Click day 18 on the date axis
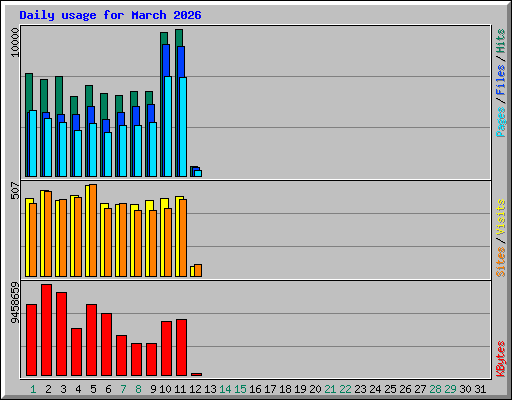The width and height of the screenshot is (512, 400). coord(285,389)
